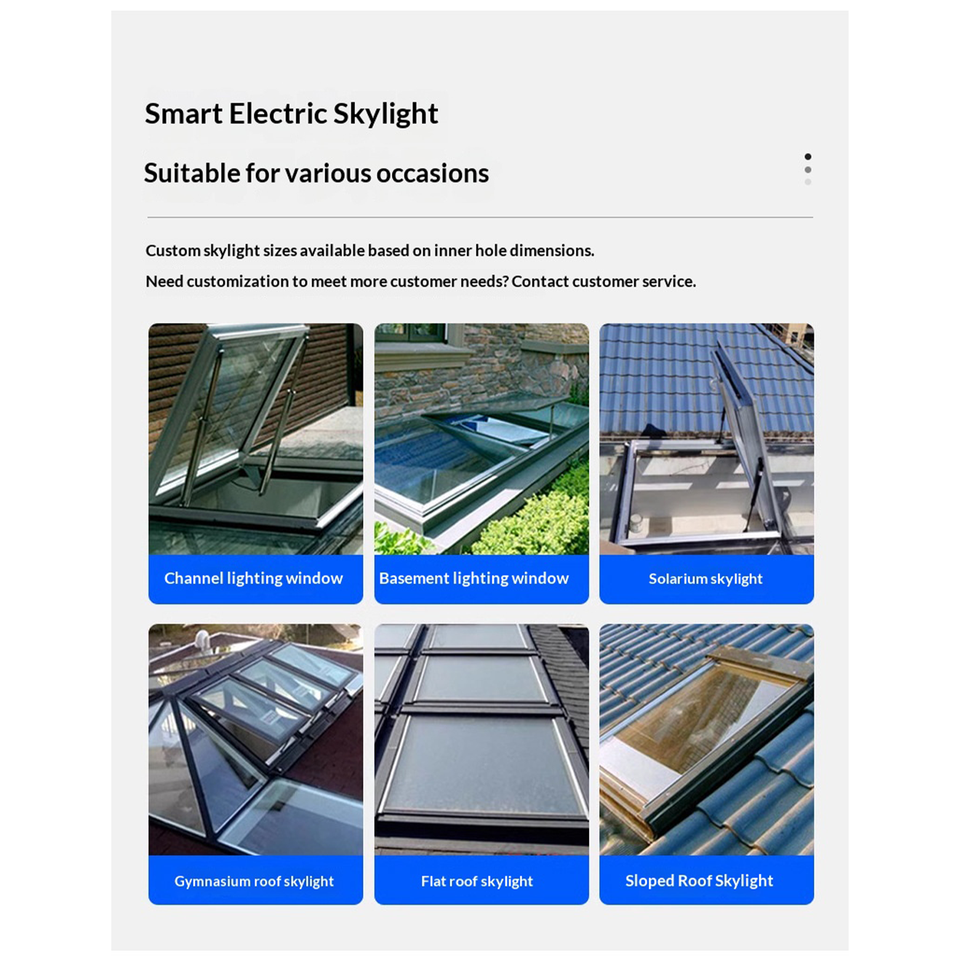Open the Flat roof skylight photo
Viewport: 960px width, 960px height.
[x=481, y=740]
